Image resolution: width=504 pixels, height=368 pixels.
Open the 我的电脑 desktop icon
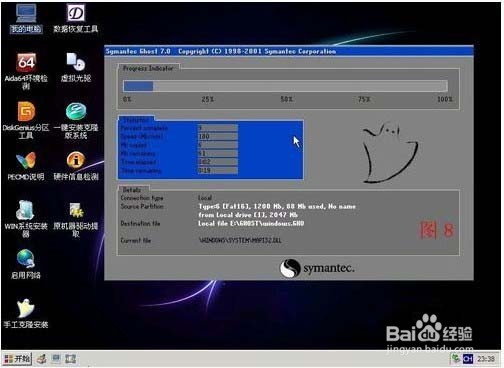tap(26, 18)
